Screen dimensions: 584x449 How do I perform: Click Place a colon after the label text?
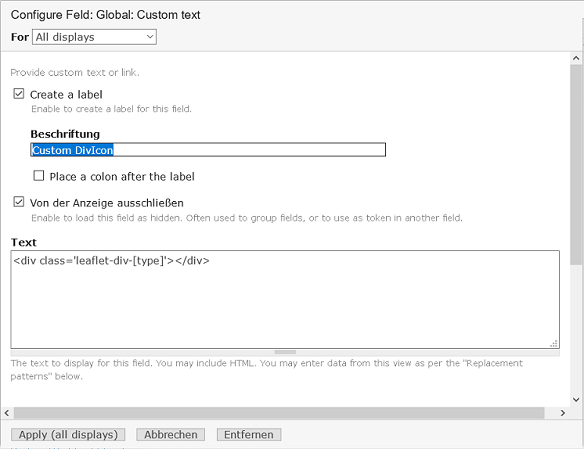point(122,176)
